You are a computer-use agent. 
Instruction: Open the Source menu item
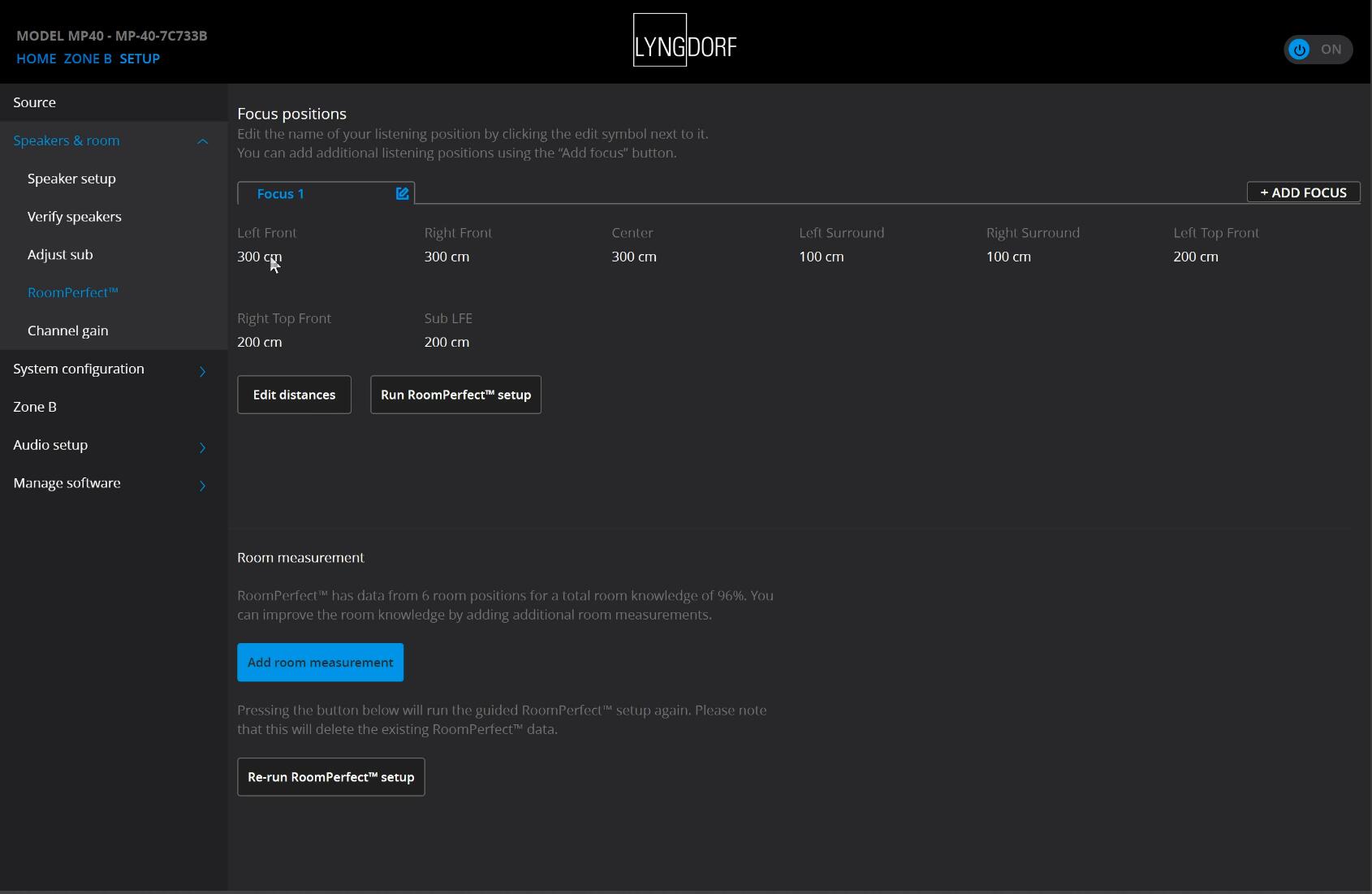(35, 102)
